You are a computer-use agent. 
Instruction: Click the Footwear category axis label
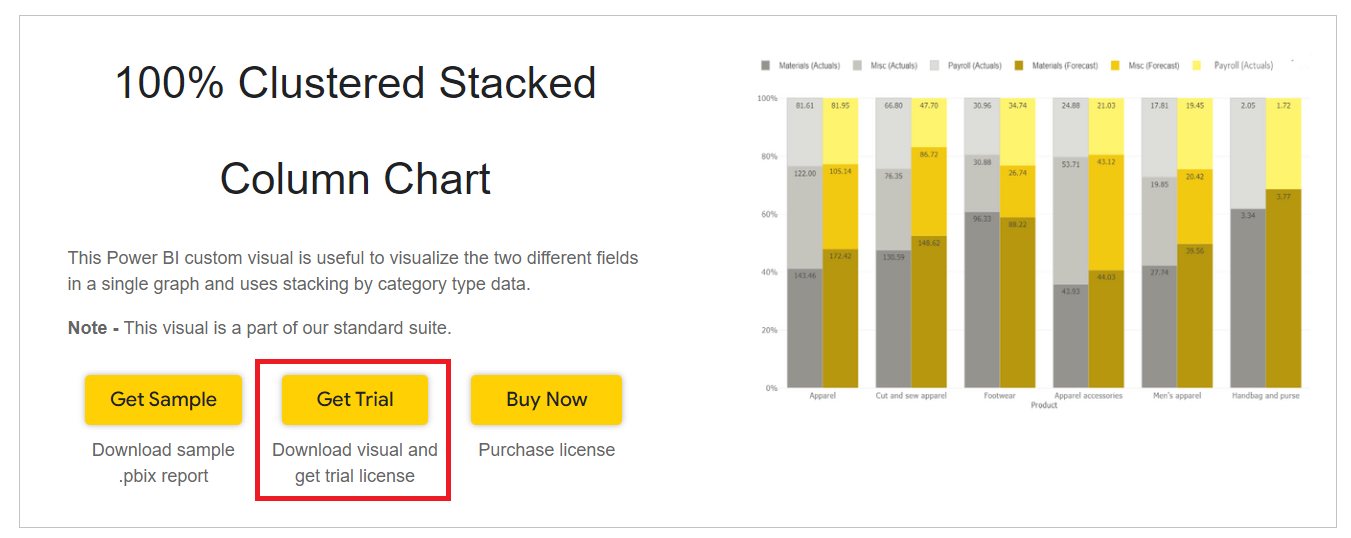(999, 396)
